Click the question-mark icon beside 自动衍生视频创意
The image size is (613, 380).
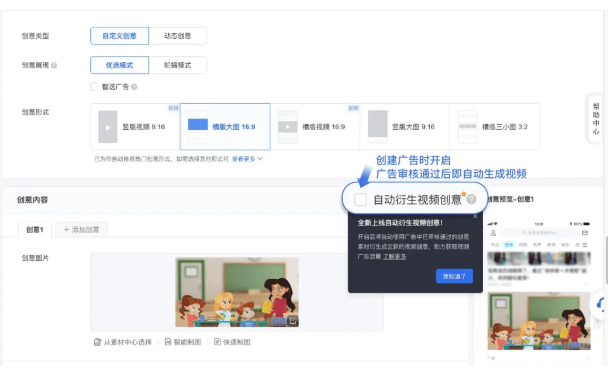click(x=471, y=199)
